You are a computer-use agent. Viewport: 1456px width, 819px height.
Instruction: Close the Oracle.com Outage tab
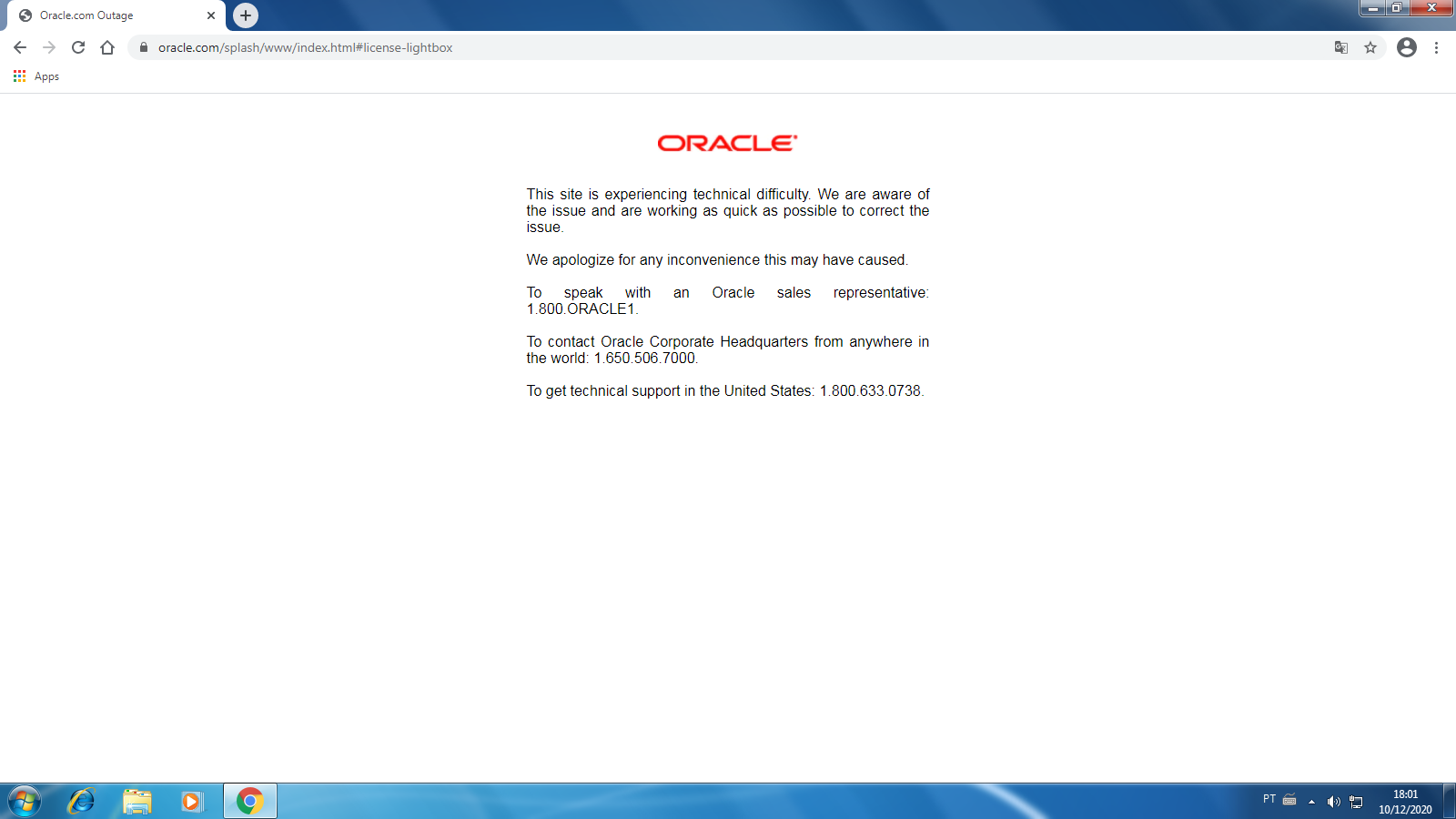211,15
